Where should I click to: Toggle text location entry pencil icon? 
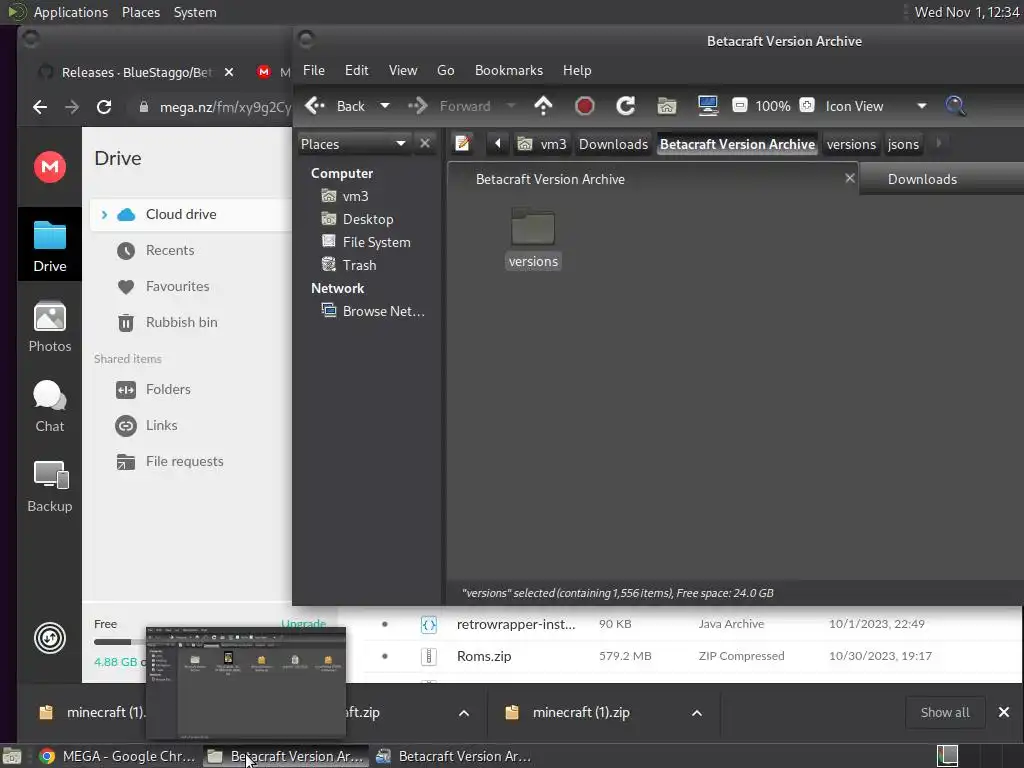click(462, 143)
